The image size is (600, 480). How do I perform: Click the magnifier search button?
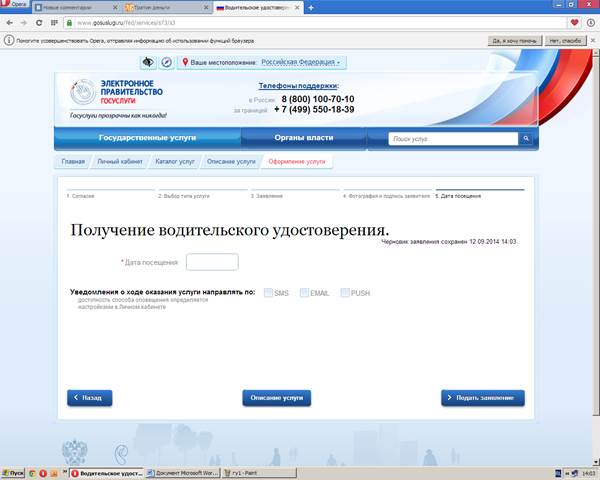[526, 139]
